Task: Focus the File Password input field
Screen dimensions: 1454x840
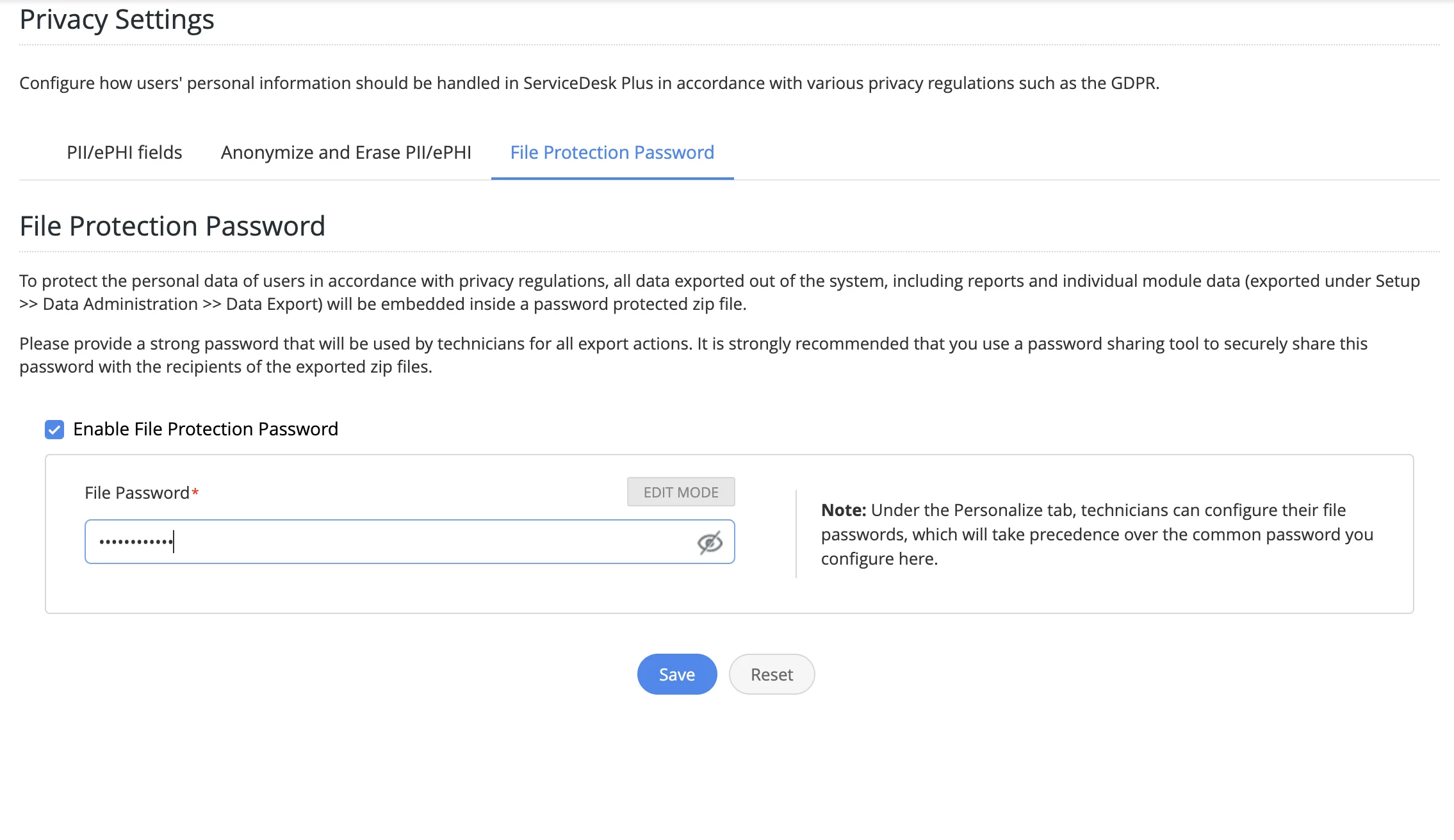Action: pyautogui.click(x=410, y=542)
